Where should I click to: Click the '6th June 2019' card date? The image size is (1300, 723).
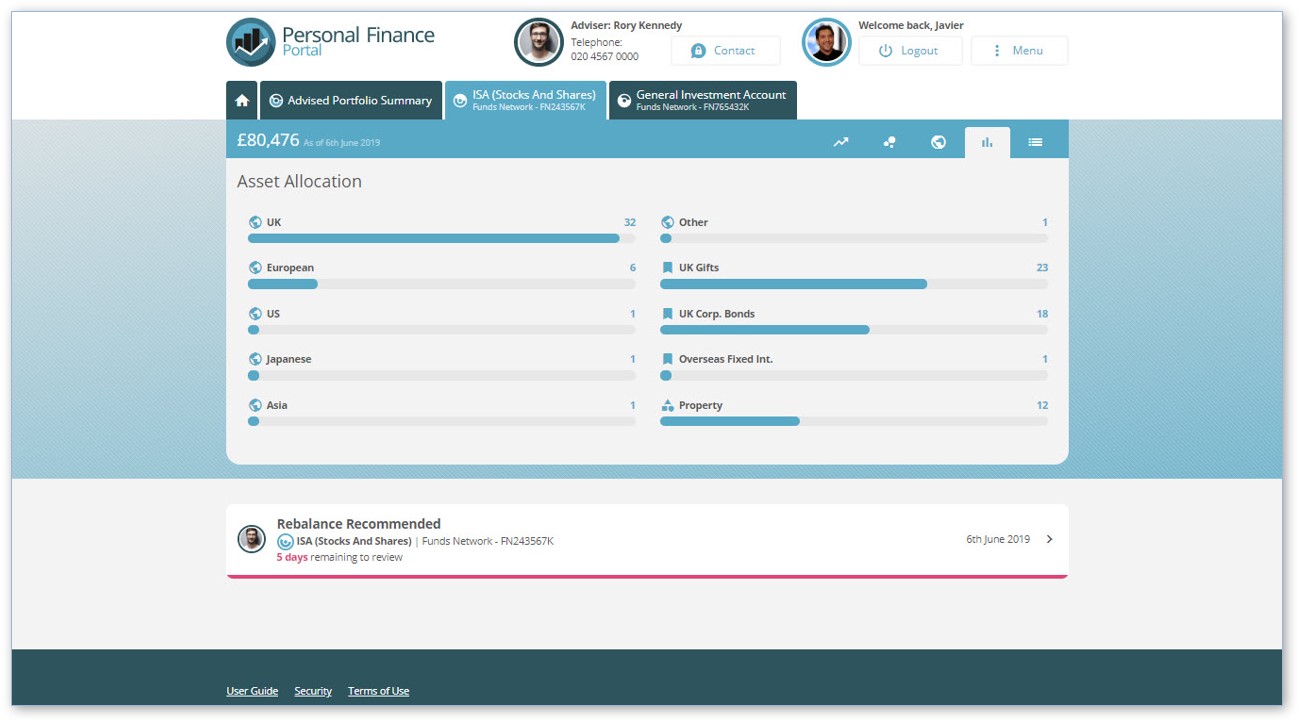(998, 539)
